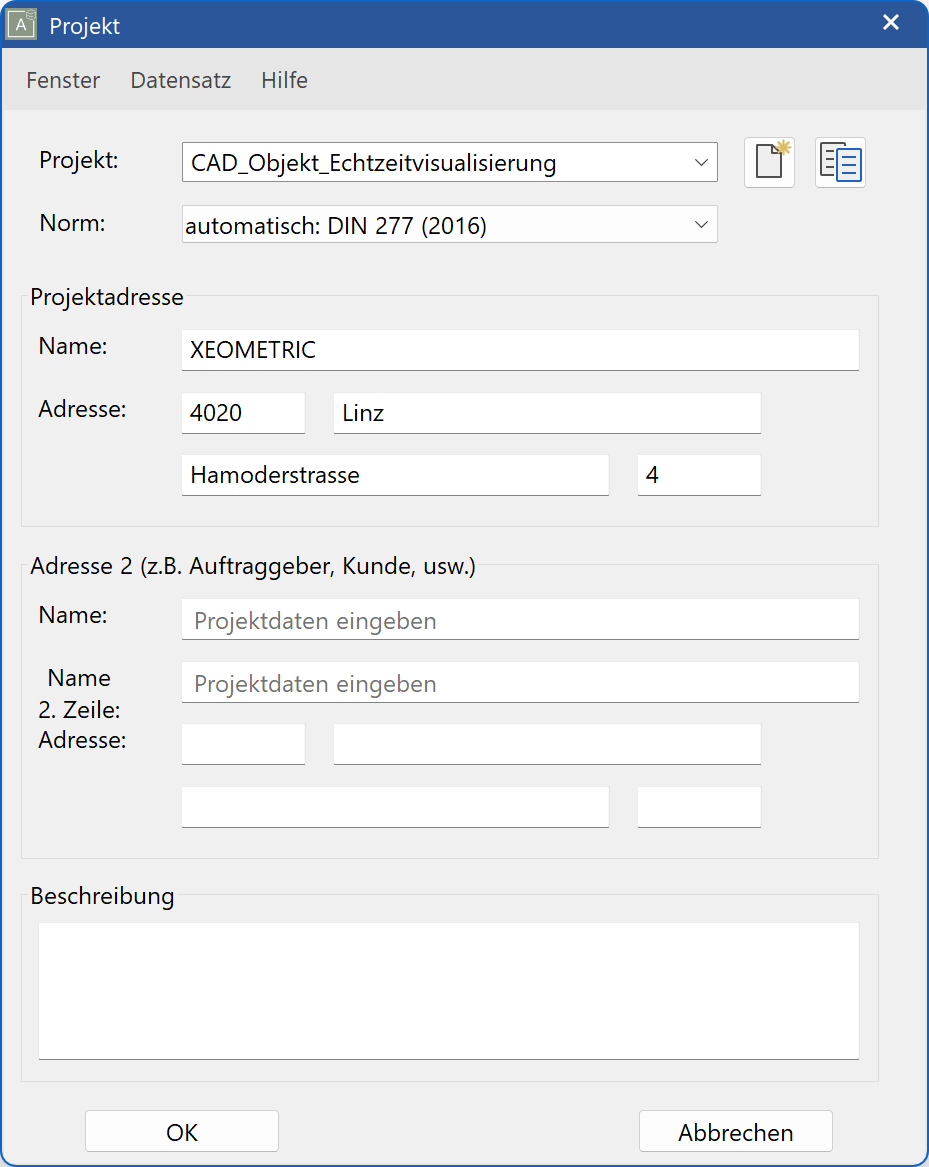Click the house number field showing 4
This screenshot has width=929, height=1167.
699,475
